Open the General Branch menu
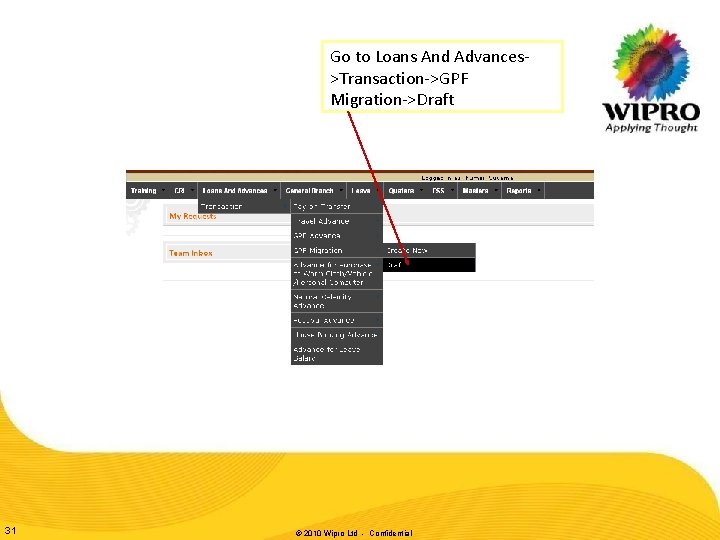 click(309, 191)
